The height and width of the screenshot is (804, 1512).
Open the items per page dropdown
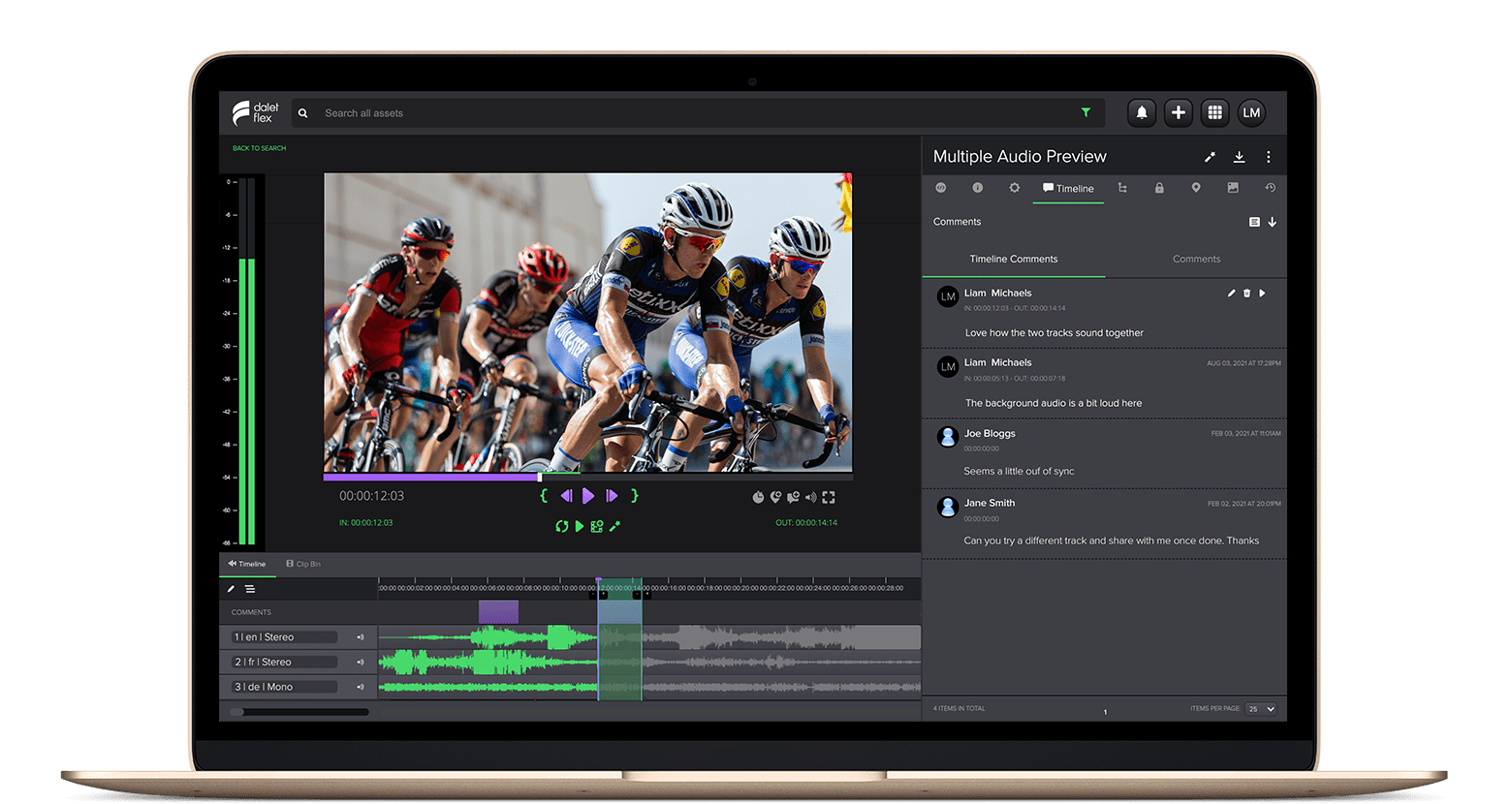[1261, 709]
